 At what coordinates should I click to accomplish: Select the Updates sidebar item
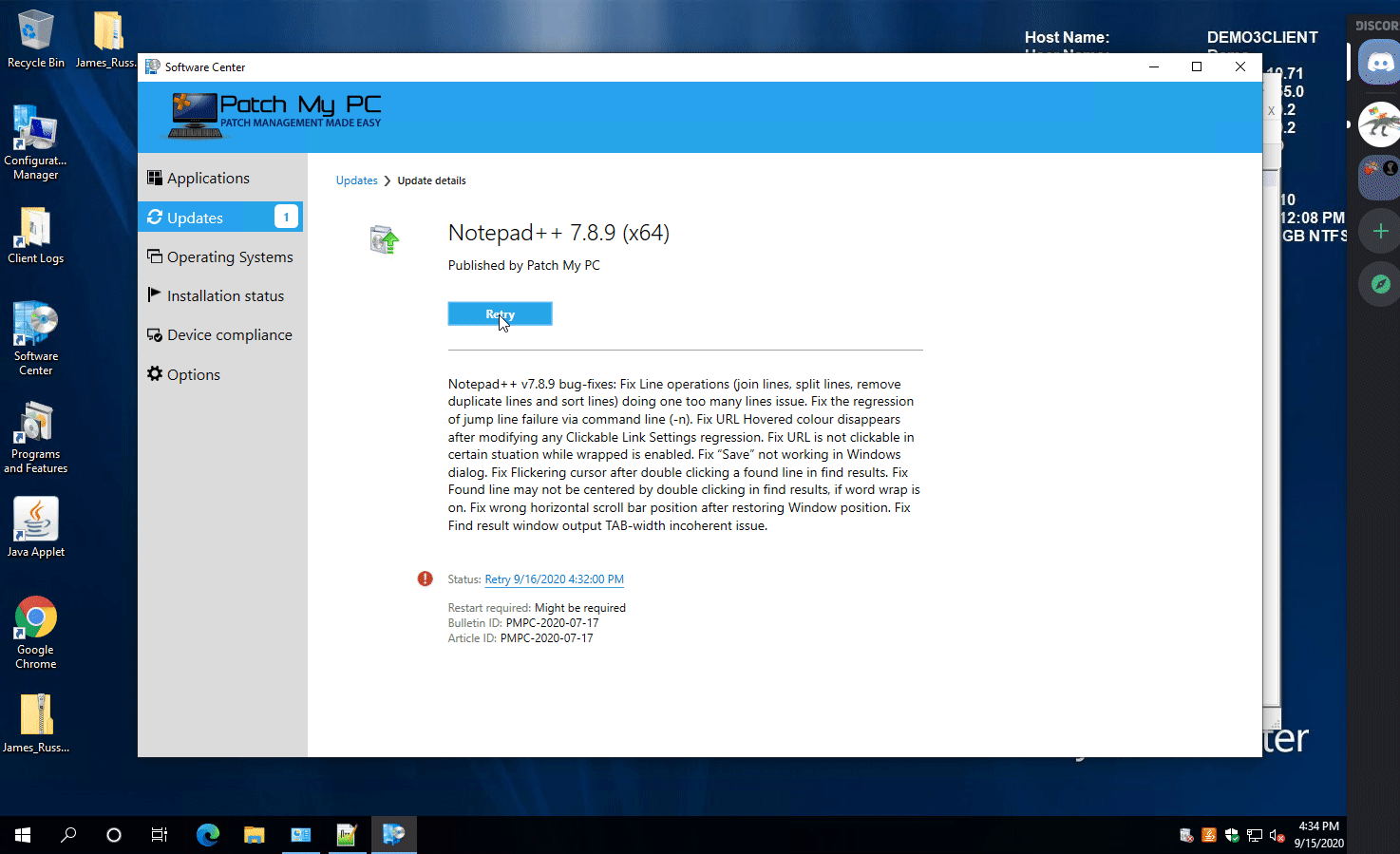pos(220,217)
